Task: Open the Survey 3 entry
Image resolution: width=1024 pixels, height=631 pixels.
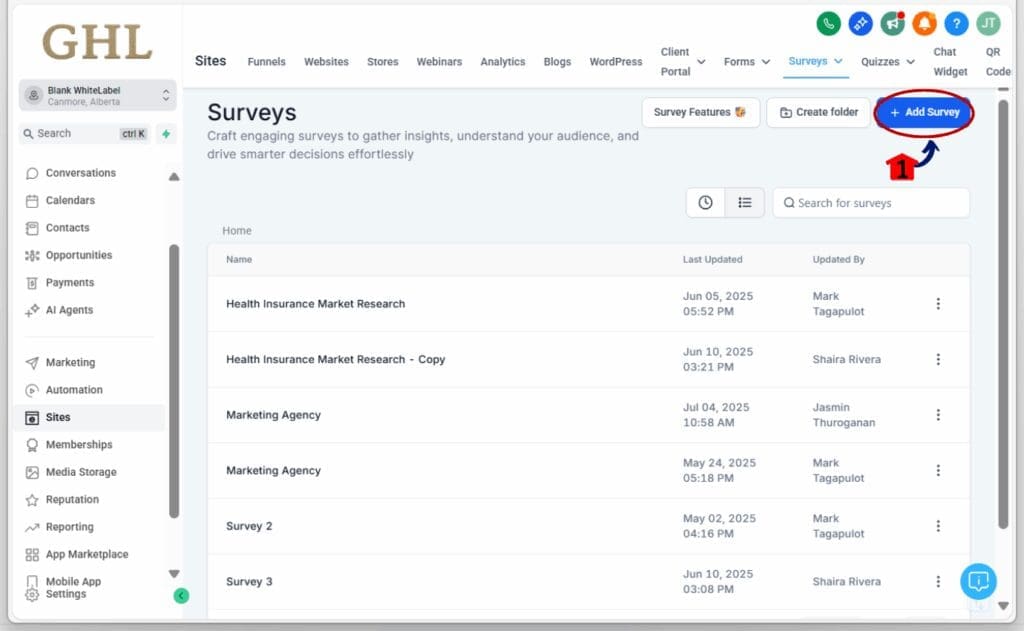Action: click(x=249, y=581)
